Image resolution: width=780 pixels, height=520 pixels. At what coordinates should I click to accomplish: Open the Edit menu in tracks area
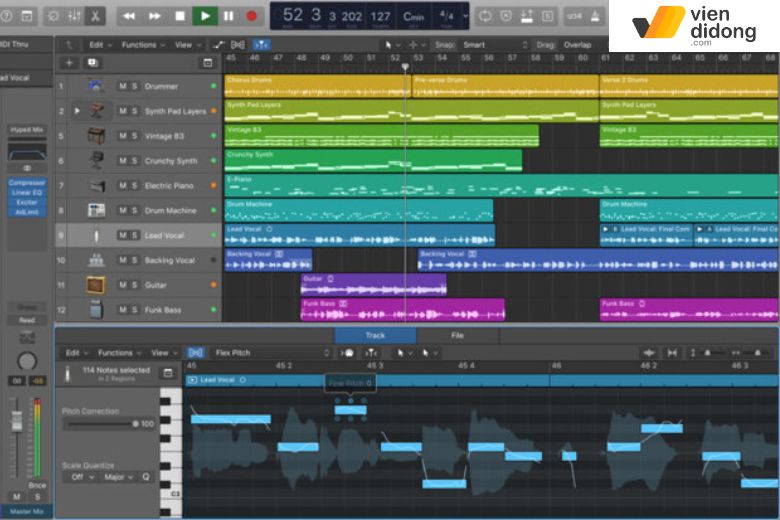[x=100, y=45]
